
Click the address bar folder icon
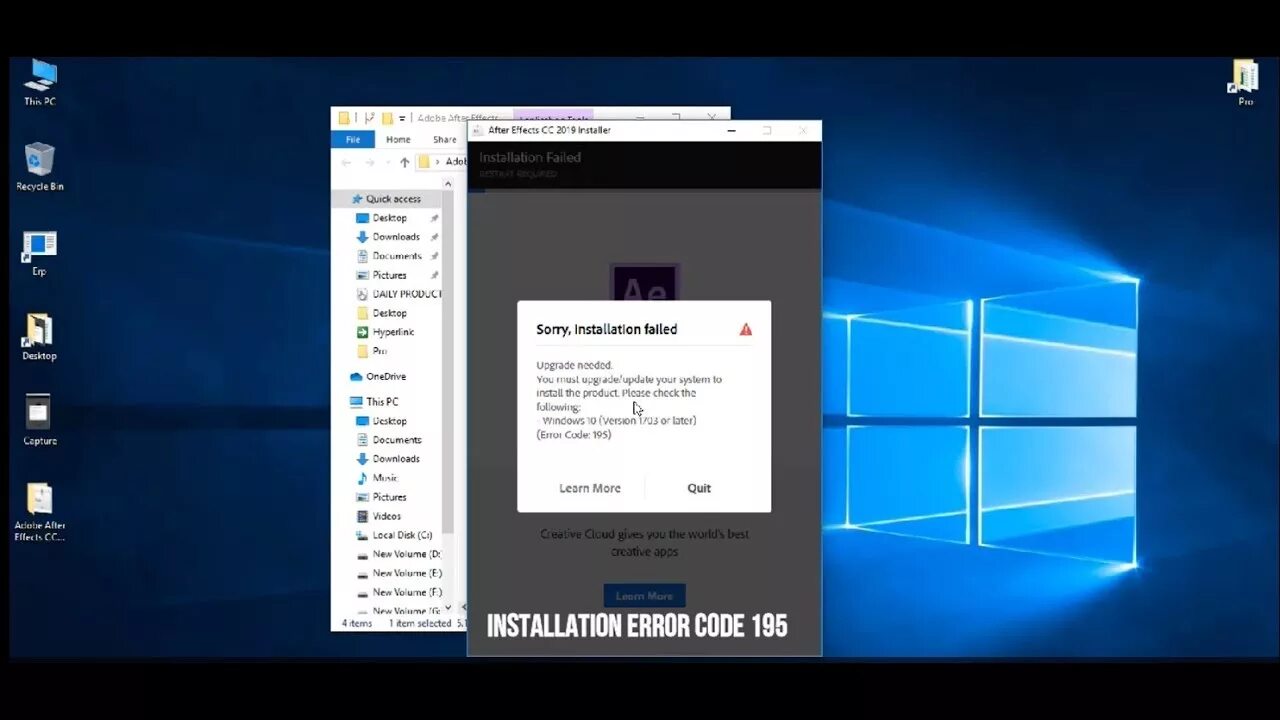click(x=424, y=162)
